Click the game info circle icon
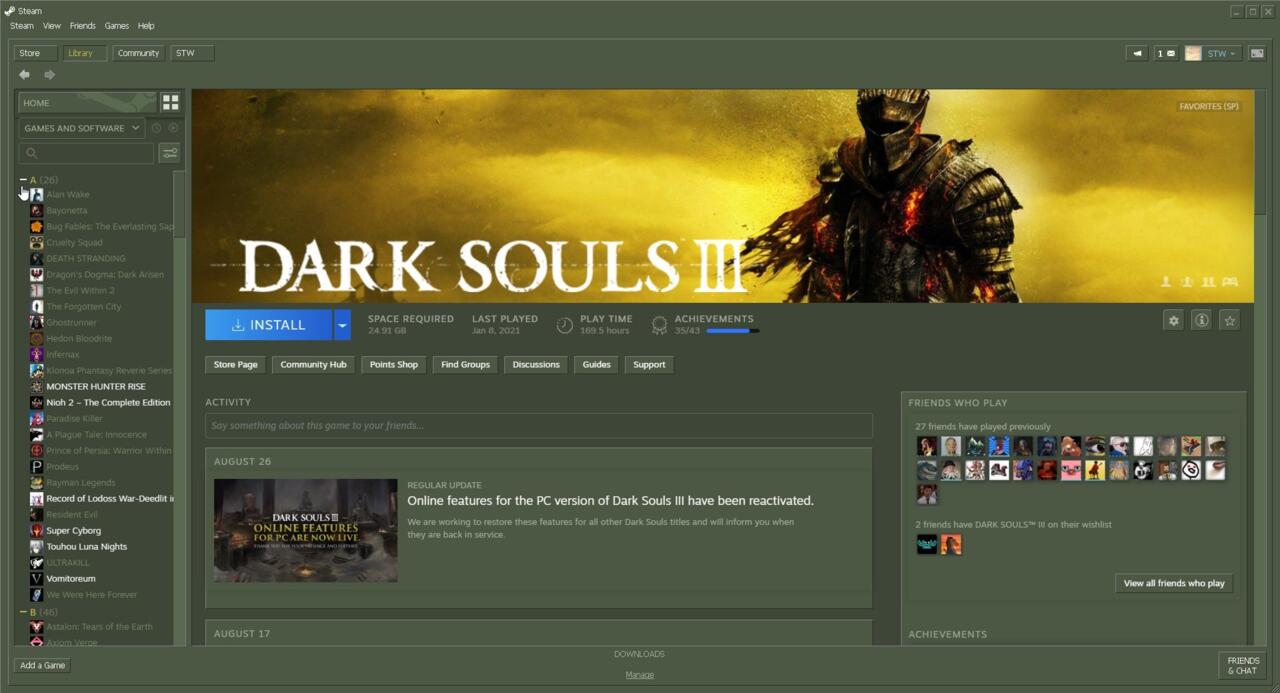 (x=1201, y=320)
